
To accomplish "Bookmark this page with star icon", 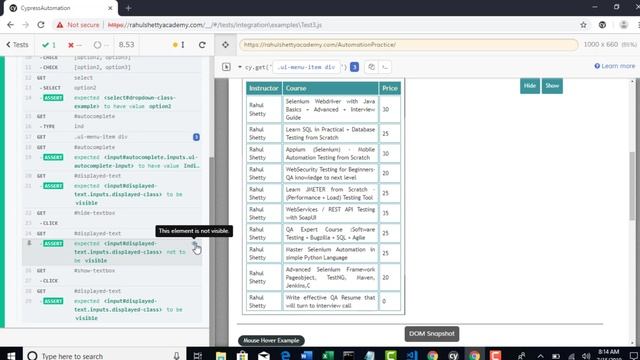I will 583,25.
